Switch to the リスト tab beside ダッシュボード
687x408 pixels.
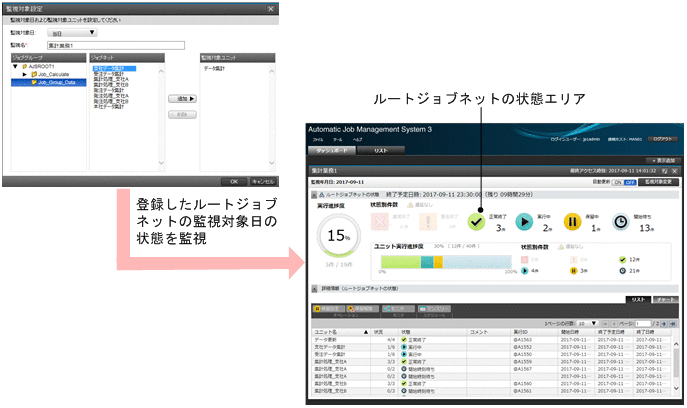(381, 150)
